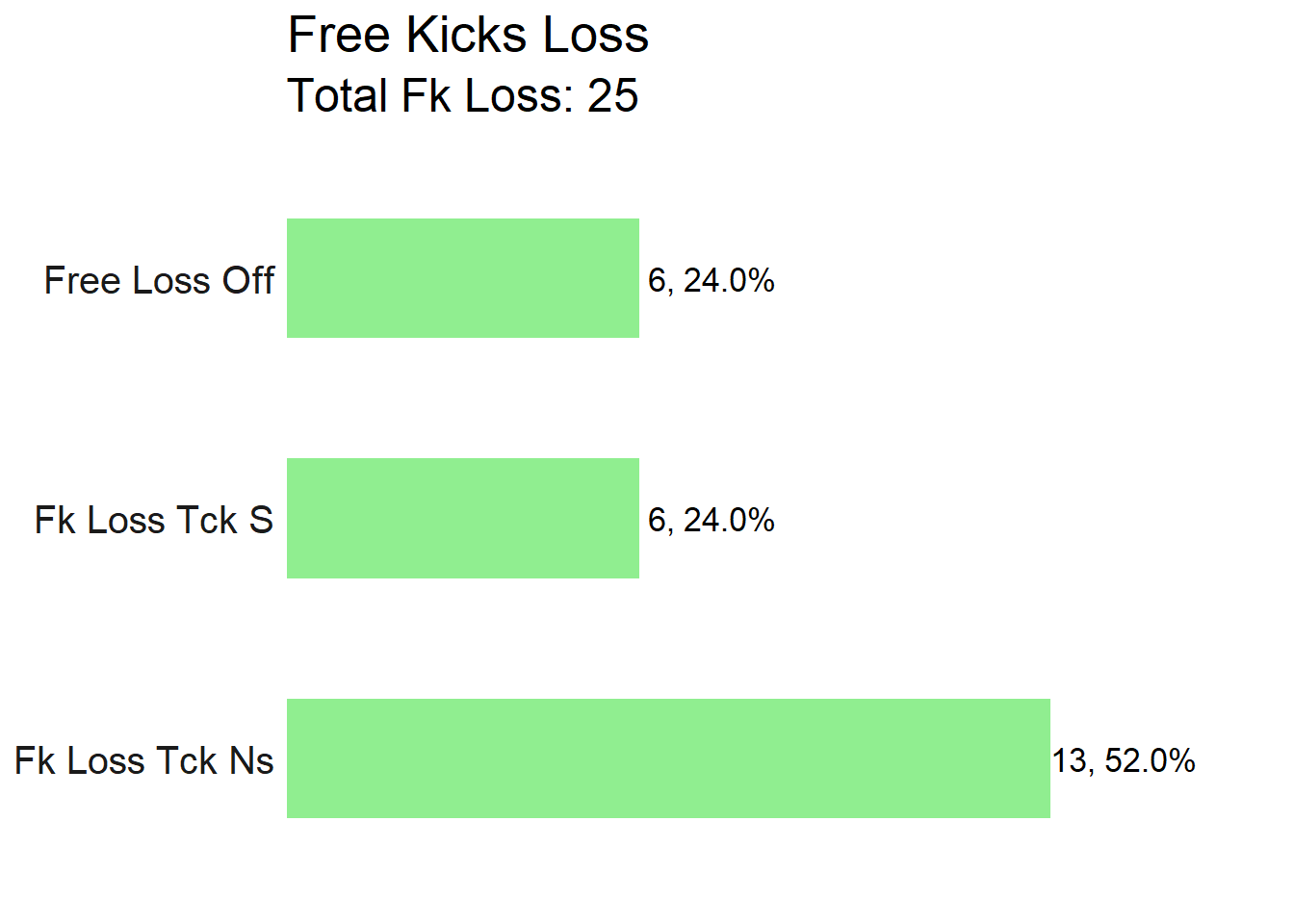Image resolution: width=1294 pixels, height=924 pixels.
Task: Click the number 25 in the subtitle
Action: tap(613, 95)
